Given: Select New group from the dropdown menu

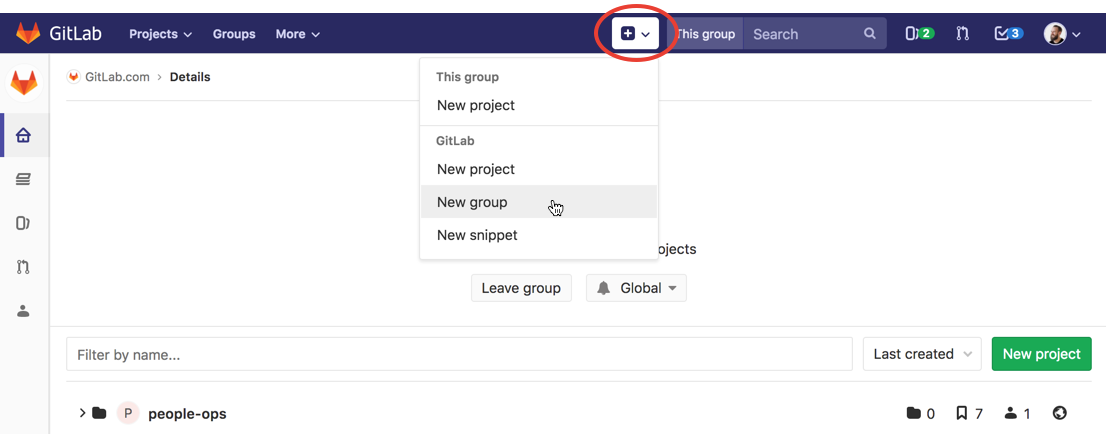Looking at the screenshot, I should pos(472,202).
